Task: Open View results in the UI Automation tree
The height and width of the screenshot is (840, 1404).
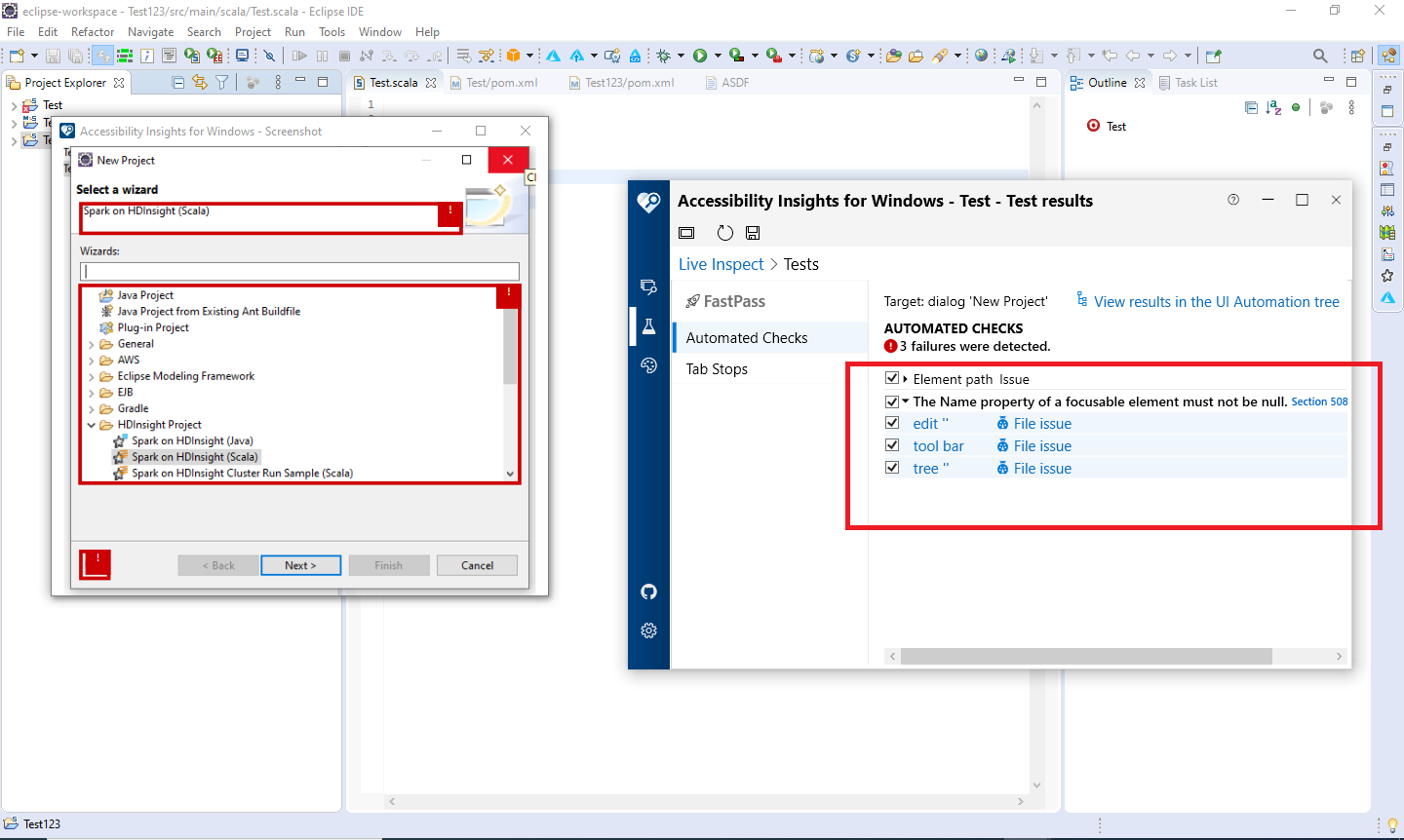Action: tap(1215, 301)
